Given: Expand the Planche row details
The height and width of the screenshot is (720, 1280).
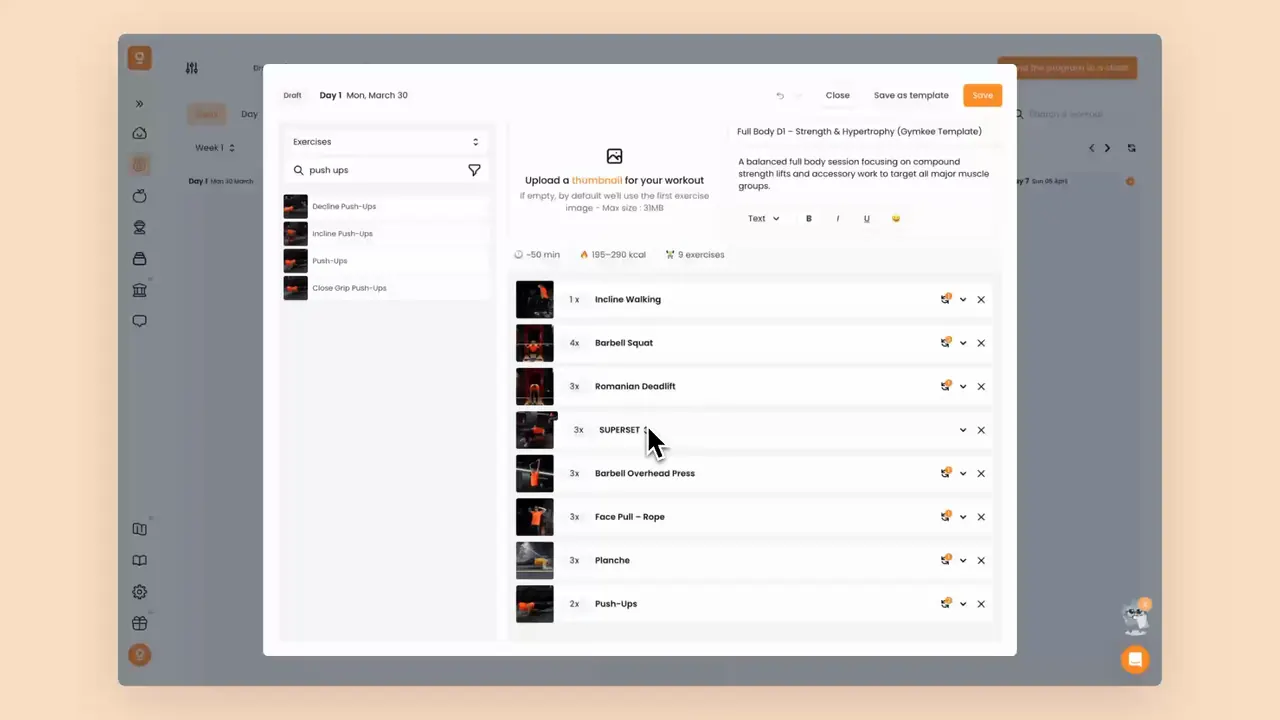Looking at the screenshot, I should pyautogui.click(x=963, y=560).
